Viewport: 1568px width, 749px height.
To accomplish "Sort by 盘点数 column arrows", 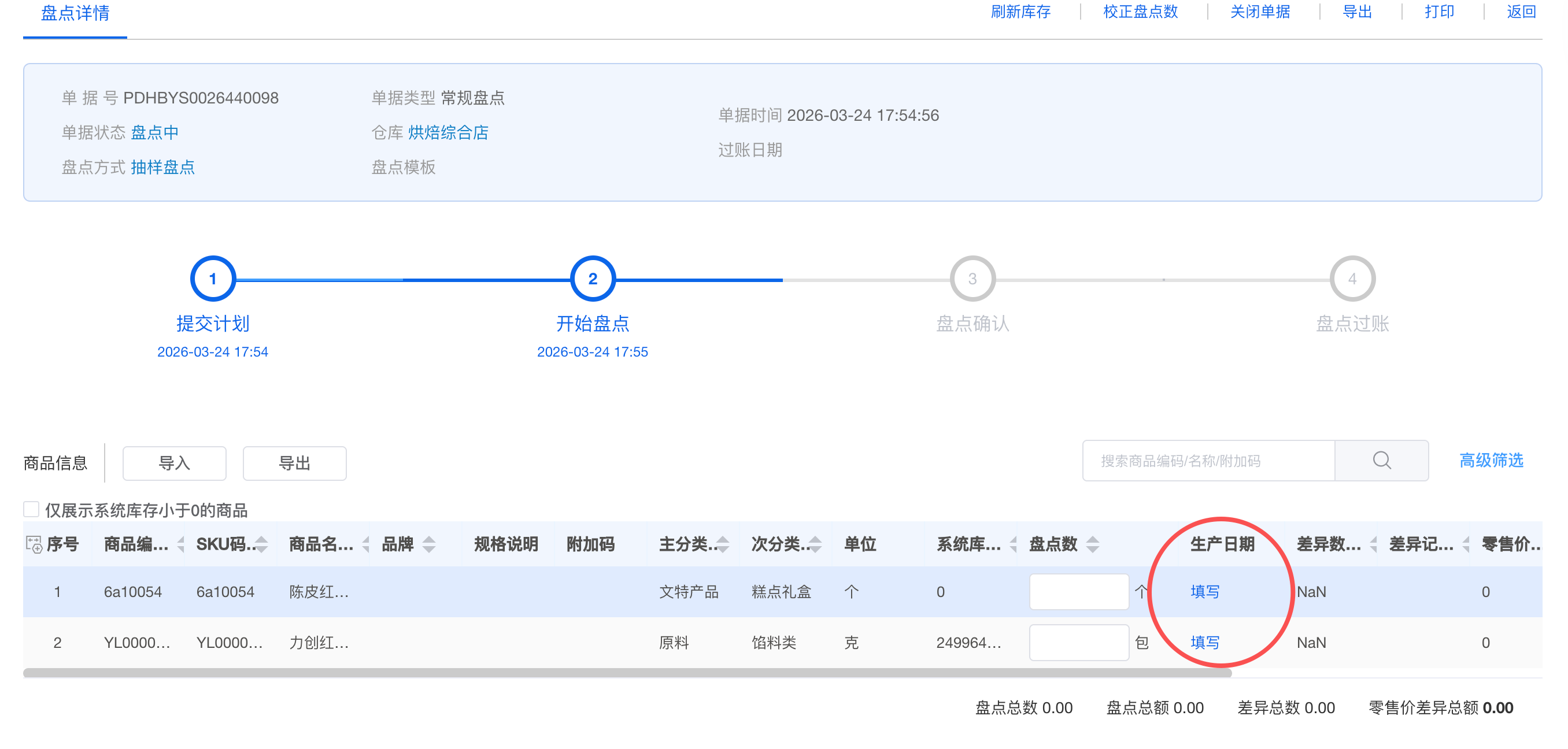I will tap(1093, 544).
